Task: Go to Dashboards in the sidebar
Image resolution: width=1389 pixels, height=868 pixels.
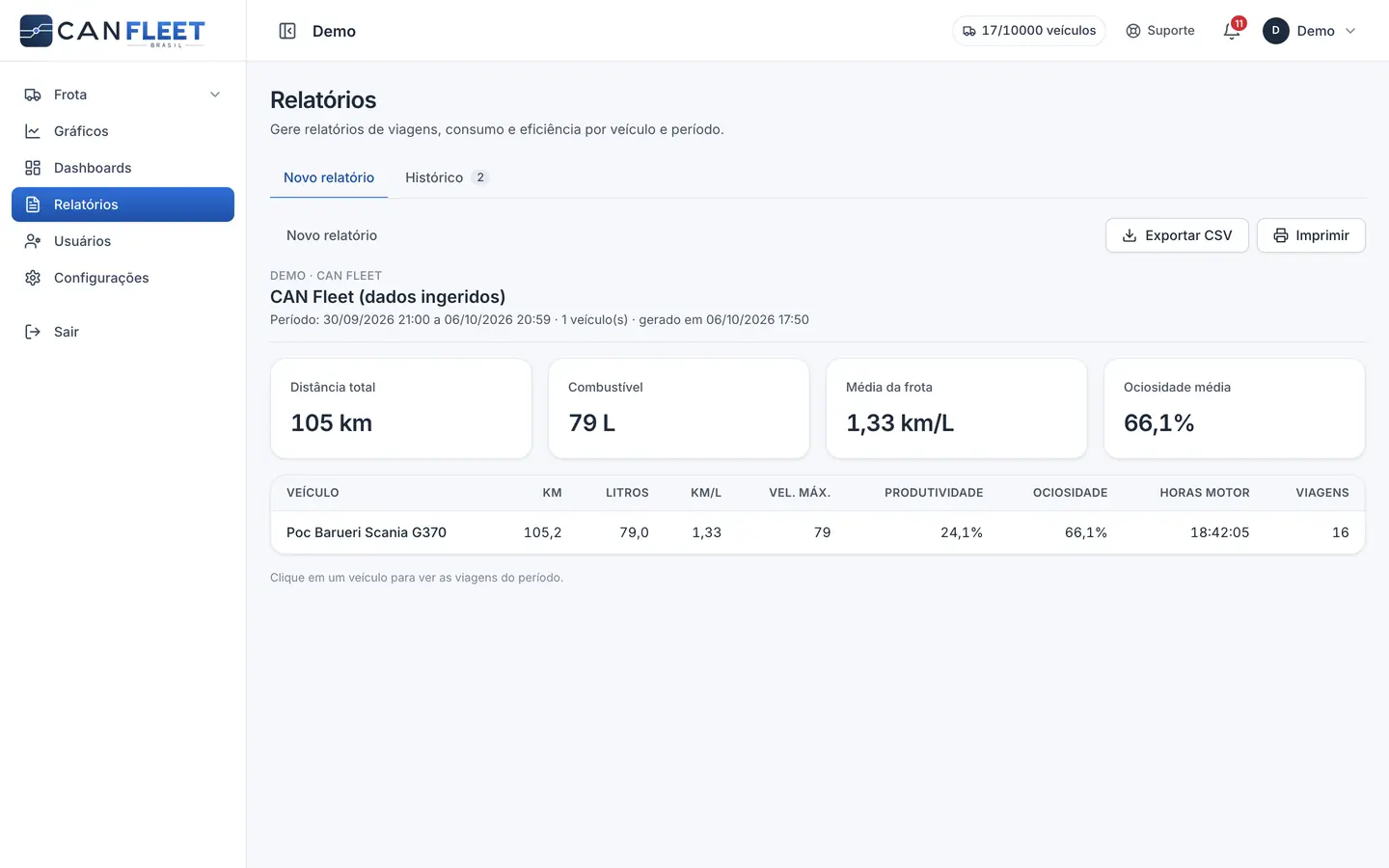Action: (x=123, y=168)
